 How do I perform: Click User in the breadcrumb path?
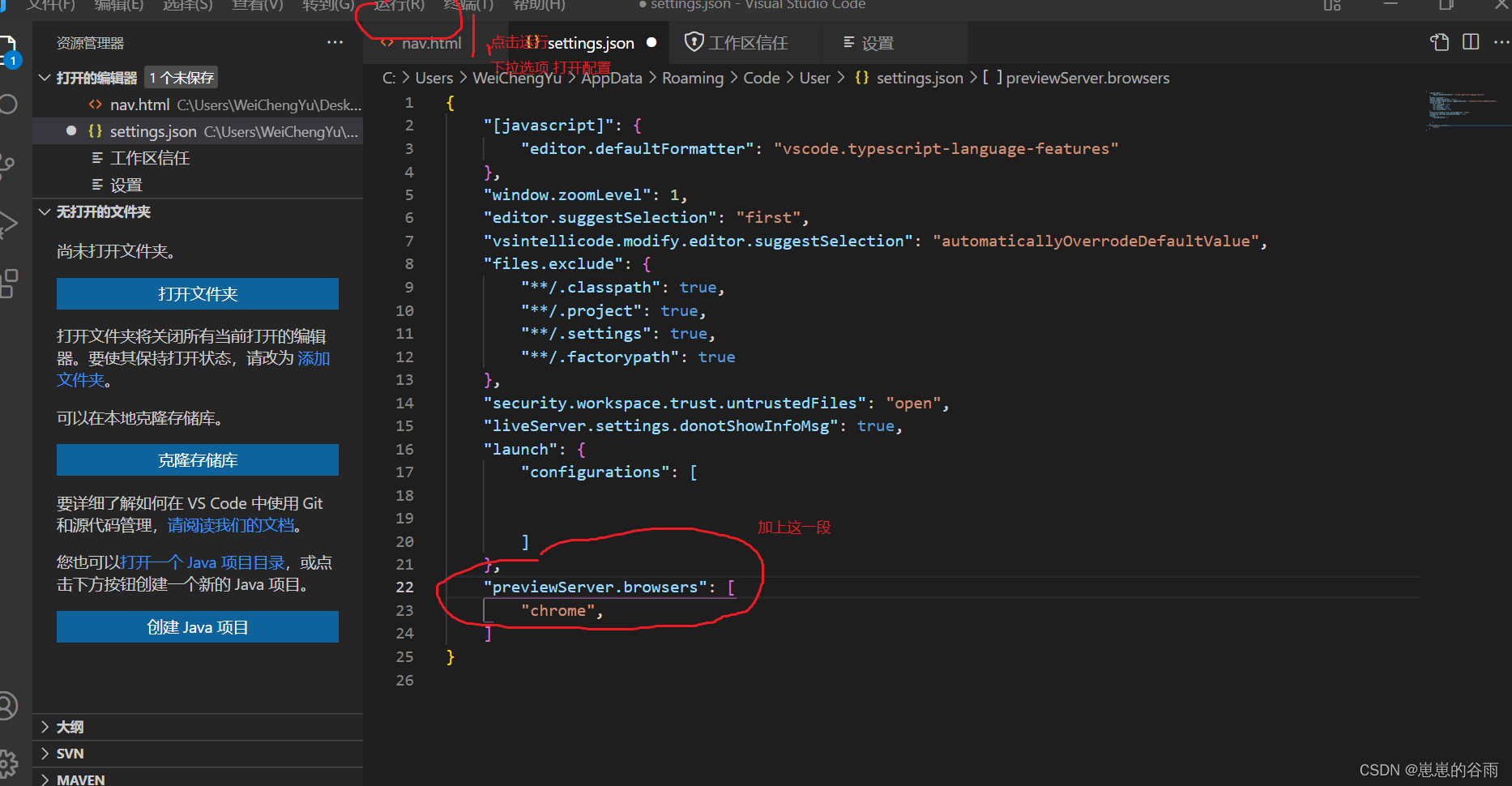coord(815,78)
